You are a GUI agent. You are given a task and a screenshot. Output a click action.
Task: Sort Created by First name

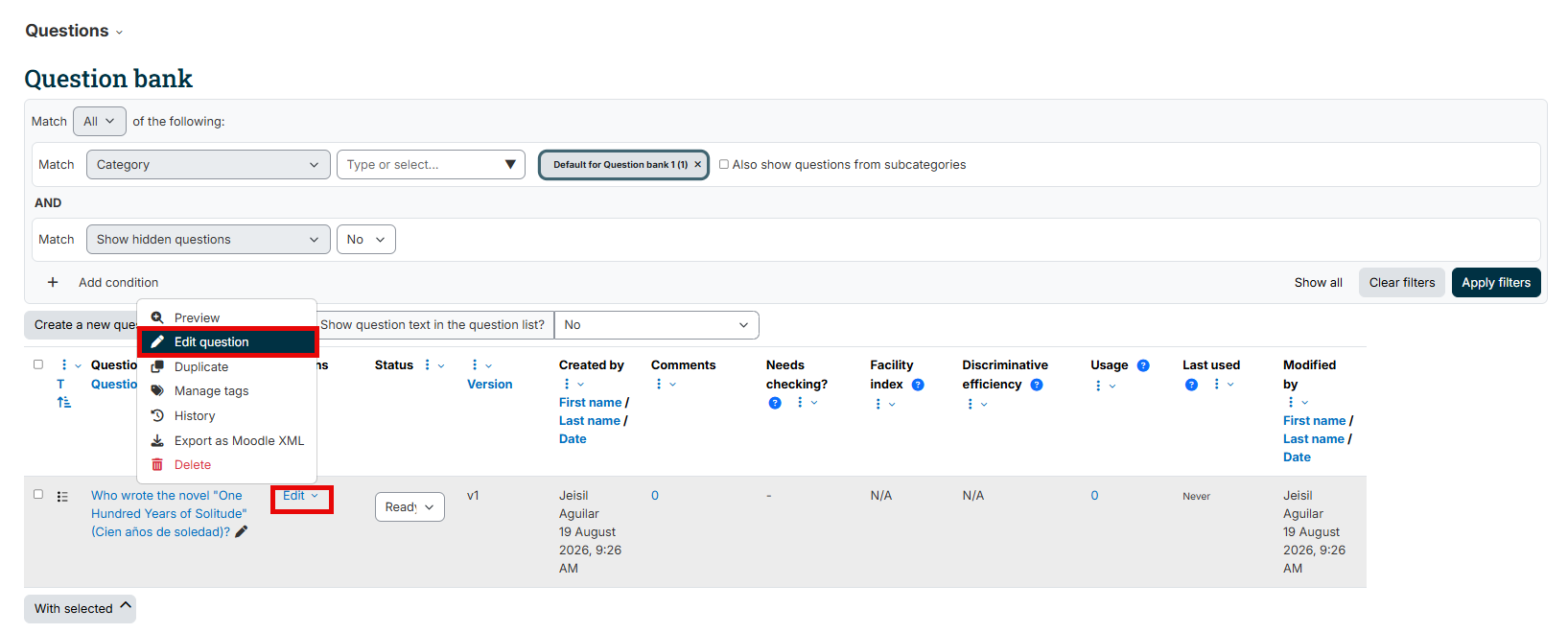(x=591, y=403)
